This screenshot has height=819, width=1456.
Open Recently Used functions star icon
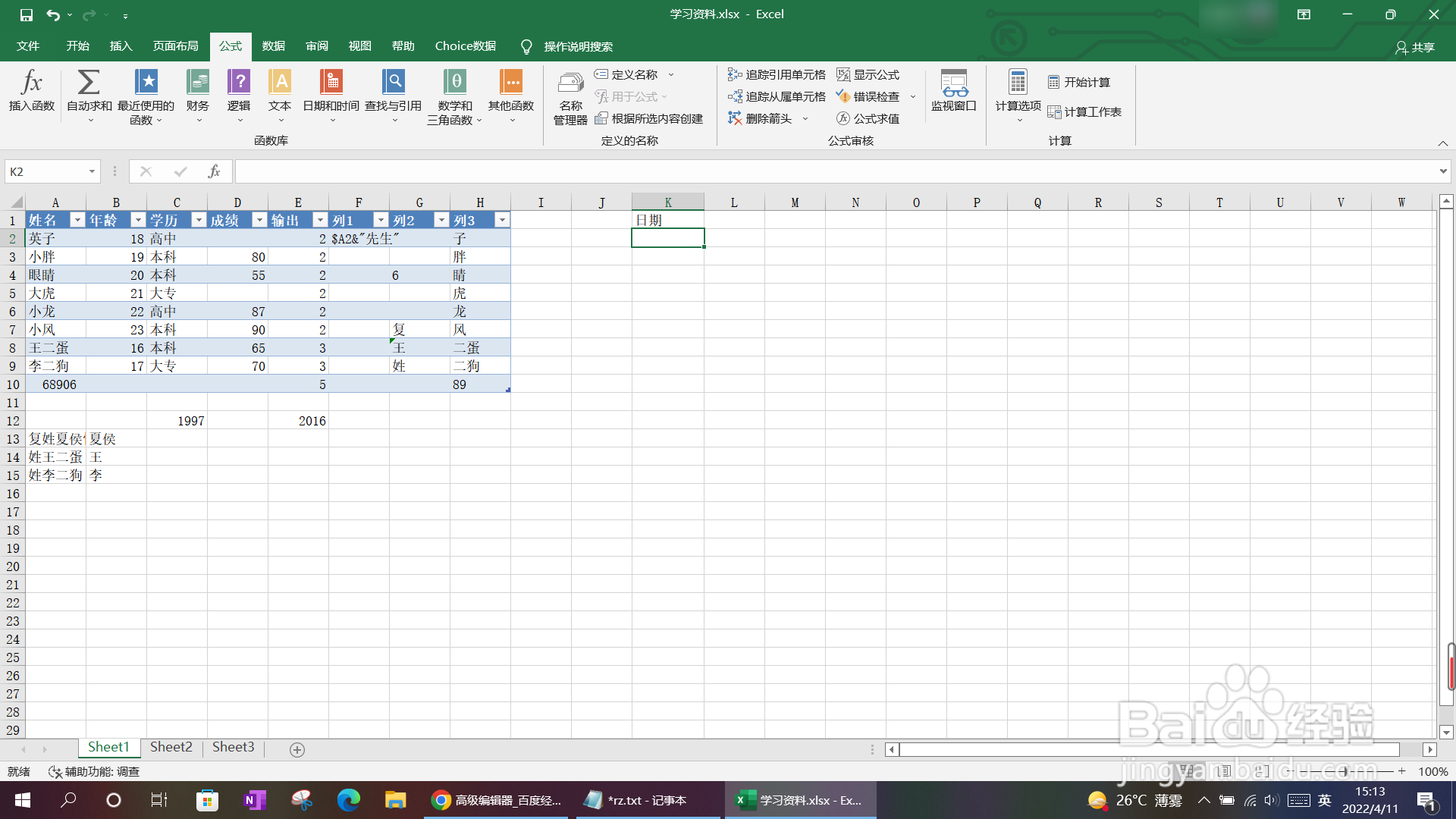pyautogui.click(x=146, y=96)
